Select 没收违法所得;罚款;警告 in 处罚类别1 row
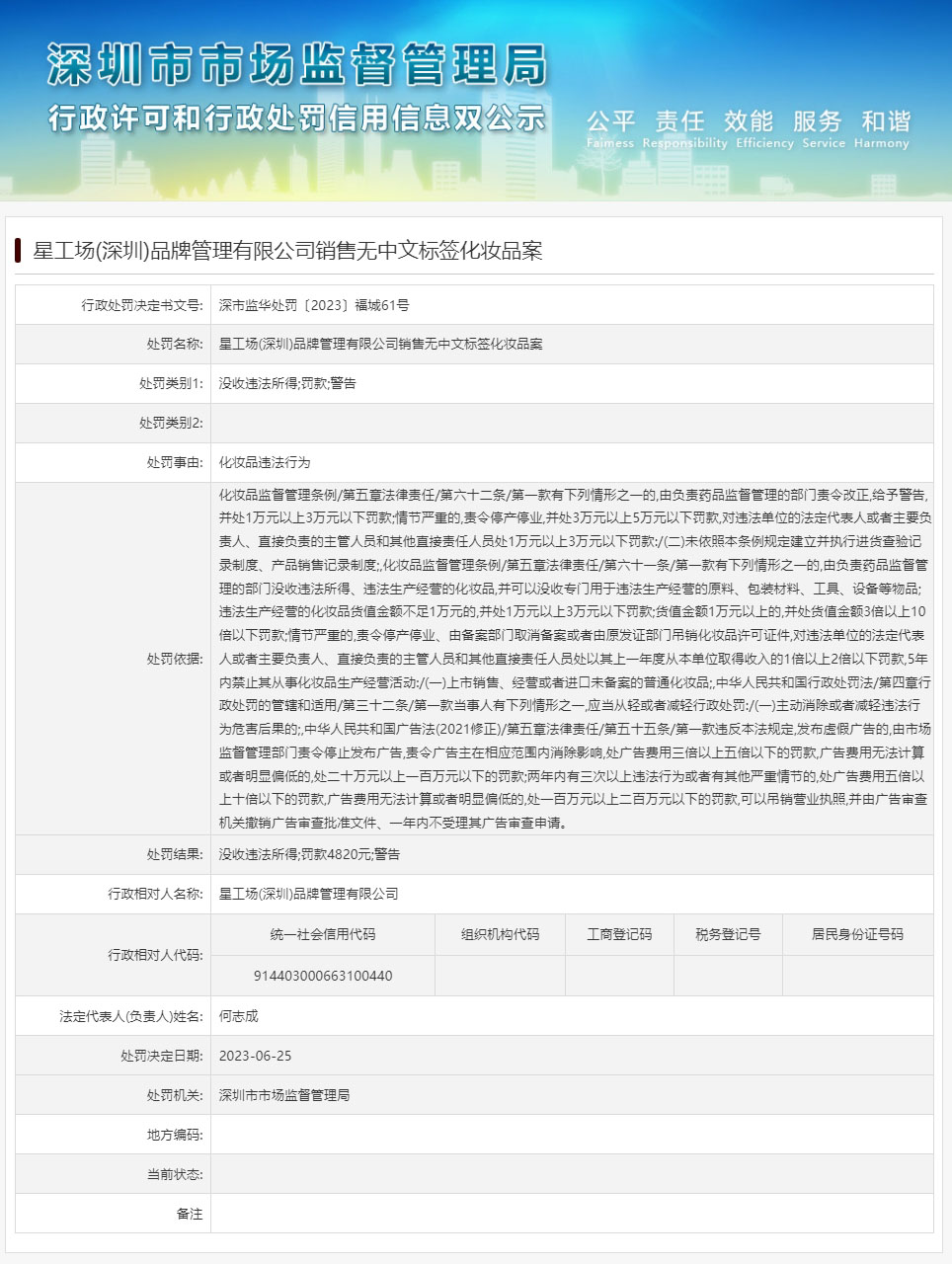The image size is (952, 1264). [x=287, y=383]
